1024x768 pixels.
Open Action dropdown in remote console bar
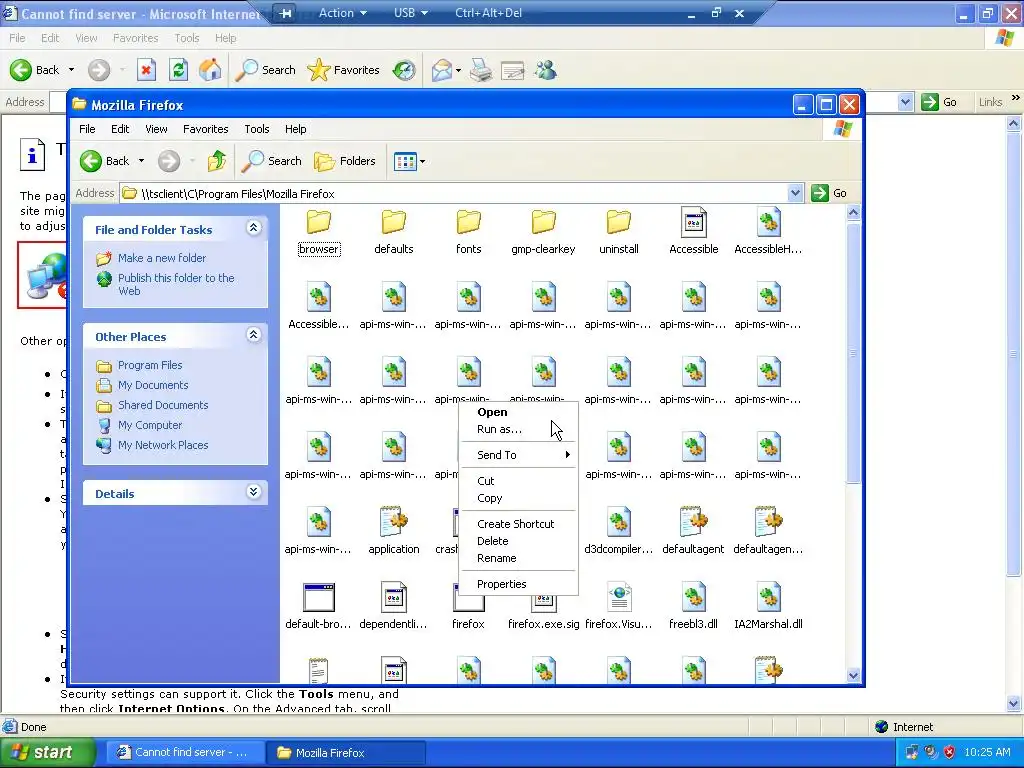(x=343, y=12)
